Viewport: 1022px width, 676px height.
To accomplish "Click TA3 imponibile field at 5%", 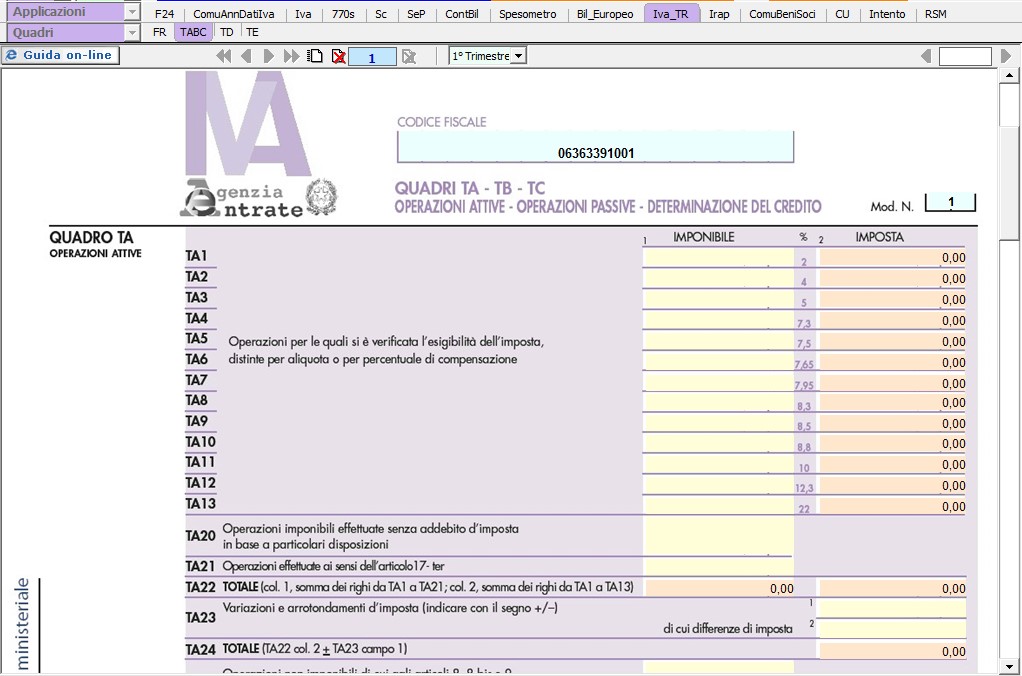I will coord(718,299).
